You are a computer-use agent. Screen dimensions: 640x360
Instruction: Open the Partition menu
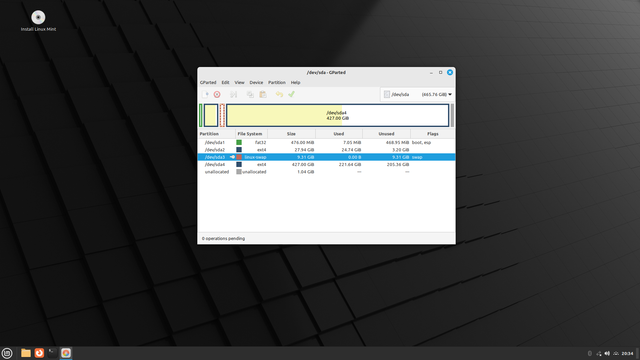[277, 82]
